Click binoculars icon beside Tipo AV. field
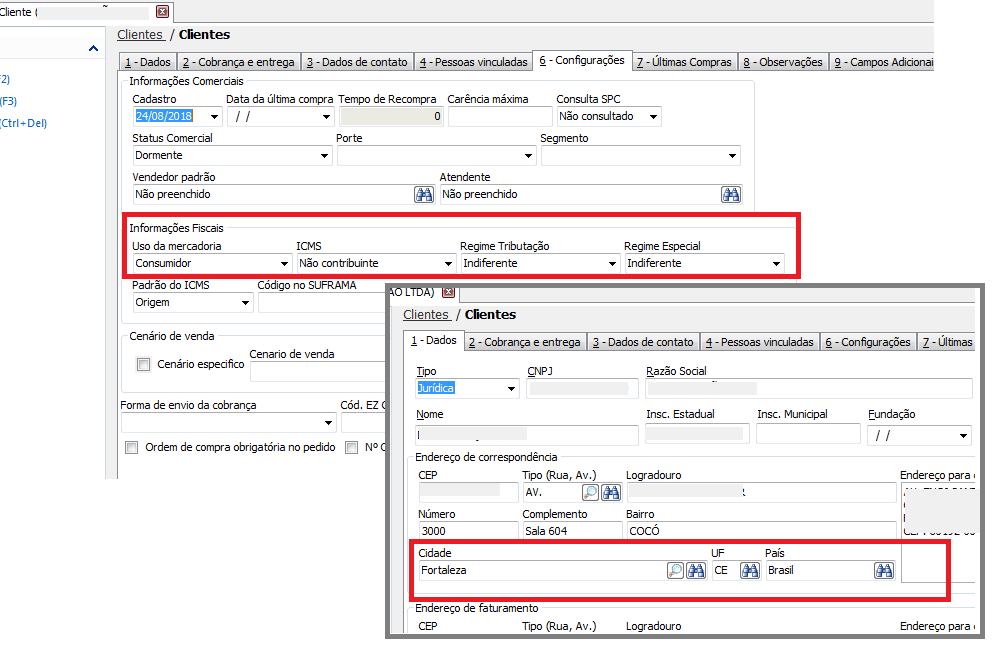 [611, 492]
